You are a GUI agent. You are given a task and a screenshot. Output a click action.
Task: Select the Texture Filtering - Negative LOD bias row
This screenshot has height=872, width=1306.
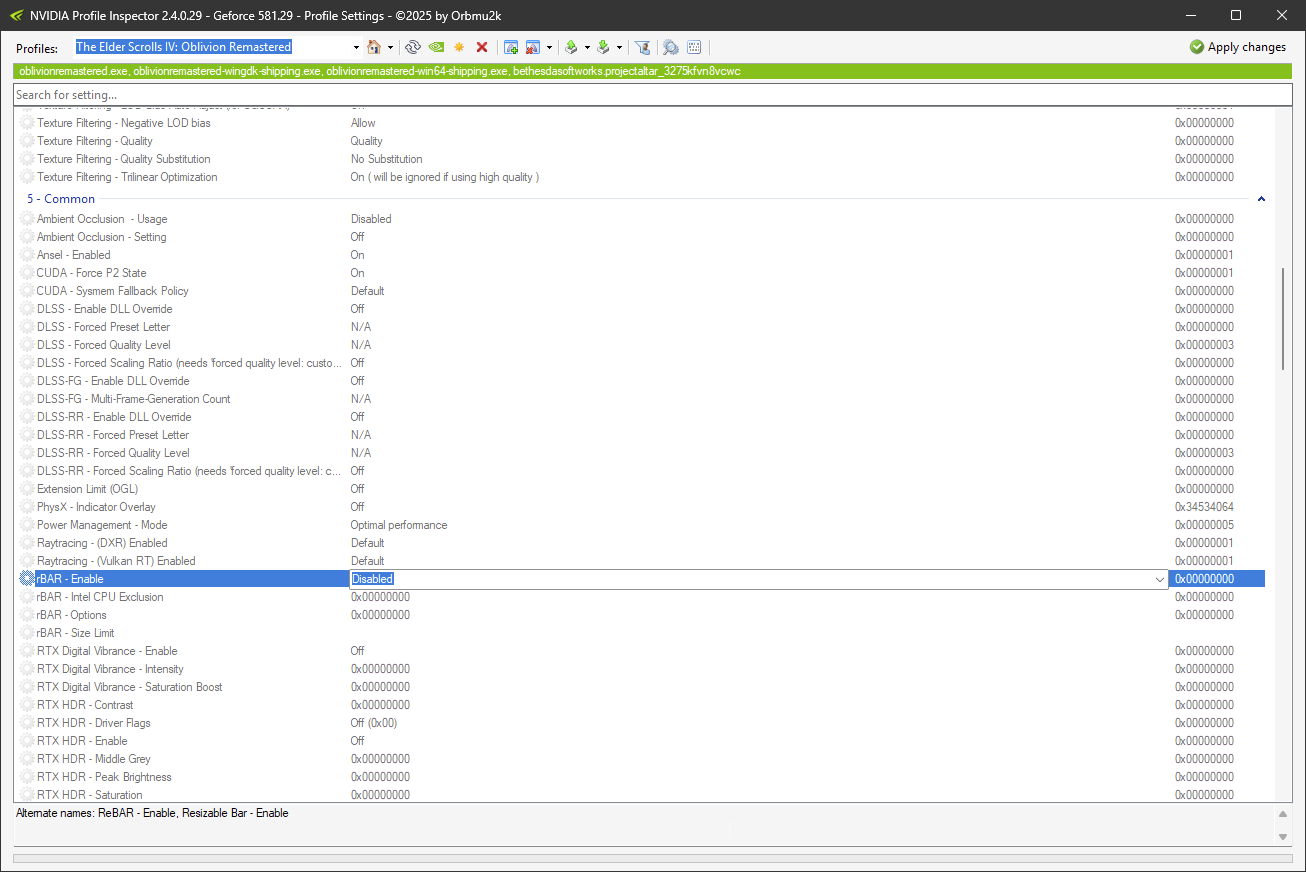[x=642, y=123]
